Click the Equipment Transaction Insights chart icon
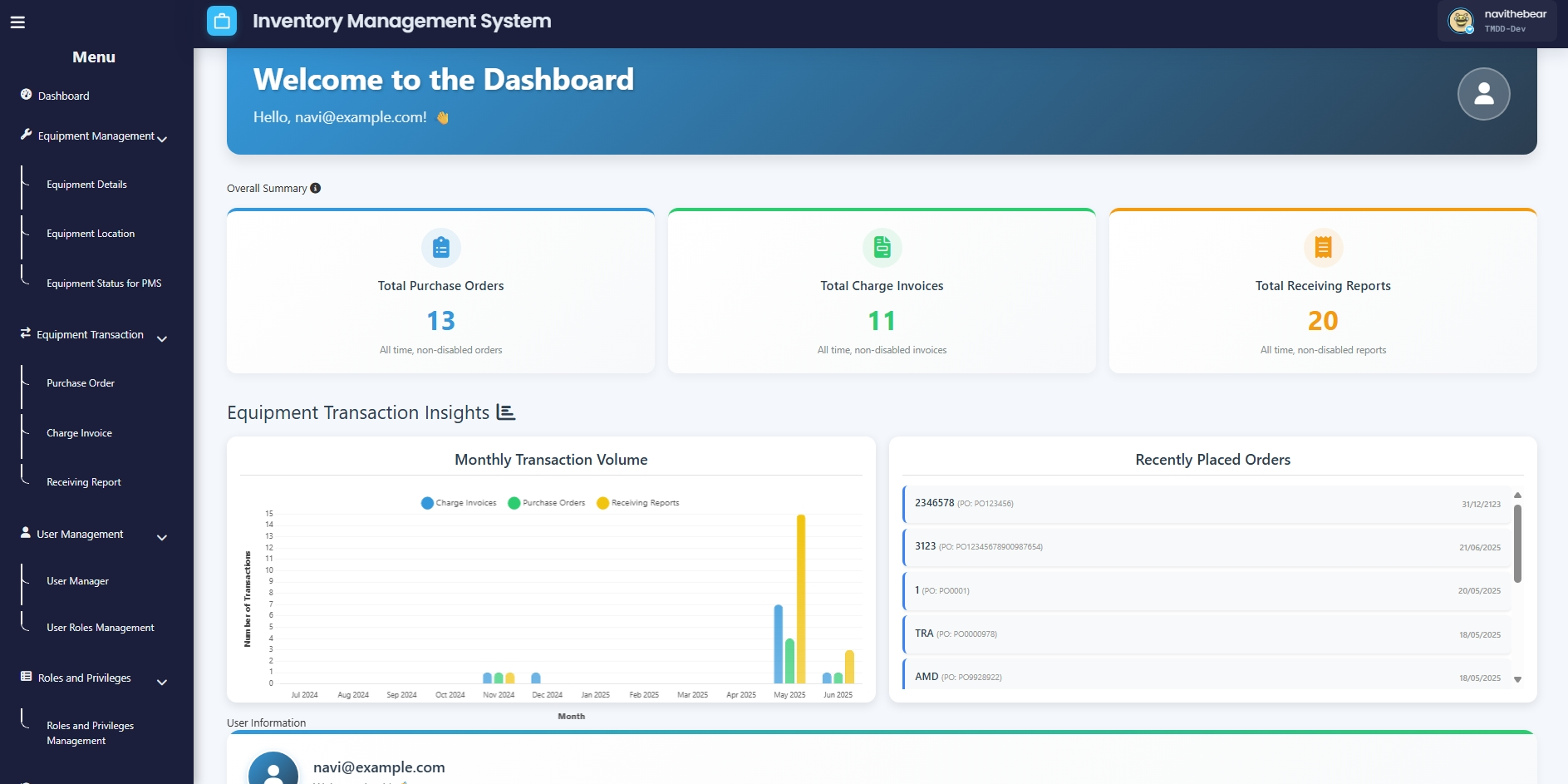 click(x=505, y=412)
